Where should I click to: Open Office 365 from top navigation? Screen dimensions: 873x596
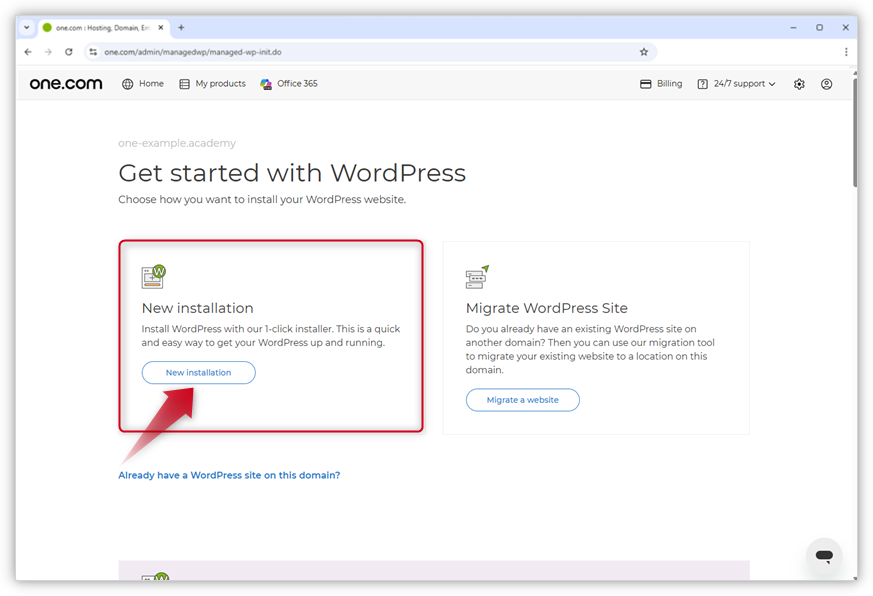click(289, 84)
